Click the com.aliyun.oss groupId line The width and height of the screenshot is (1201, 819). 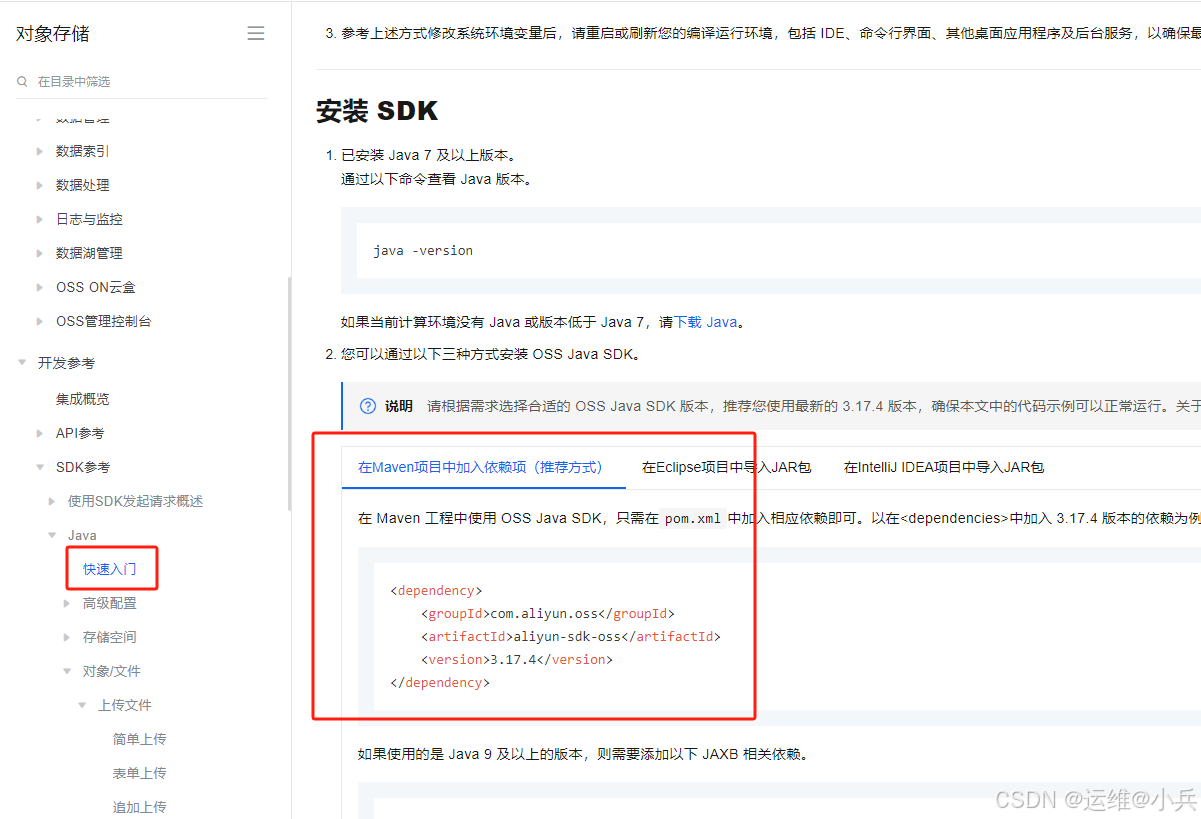548,613
